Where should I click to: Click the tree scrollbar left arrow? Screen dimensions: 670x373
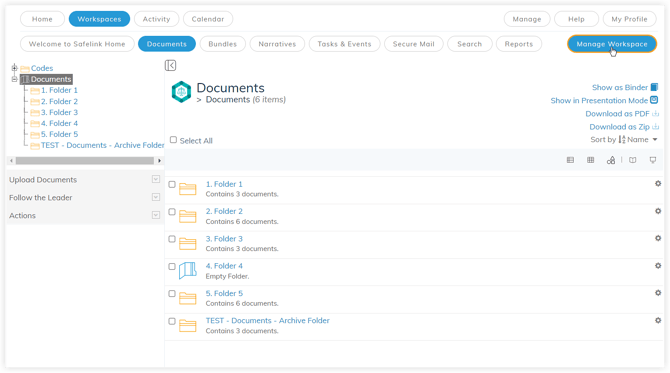coord(12,161)
